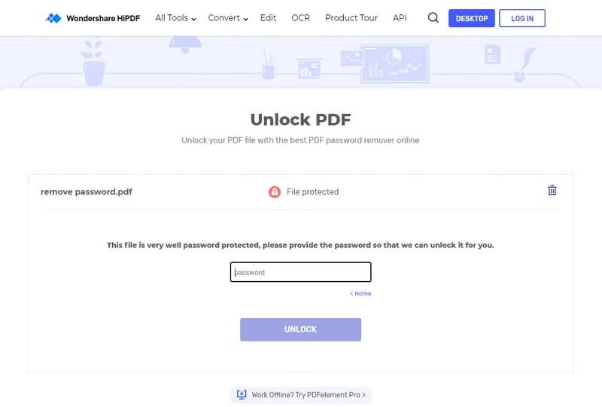Image resolution: width=602 pixels, height=407 pixels.
Task: Focus the password input field
Action: 301,272
